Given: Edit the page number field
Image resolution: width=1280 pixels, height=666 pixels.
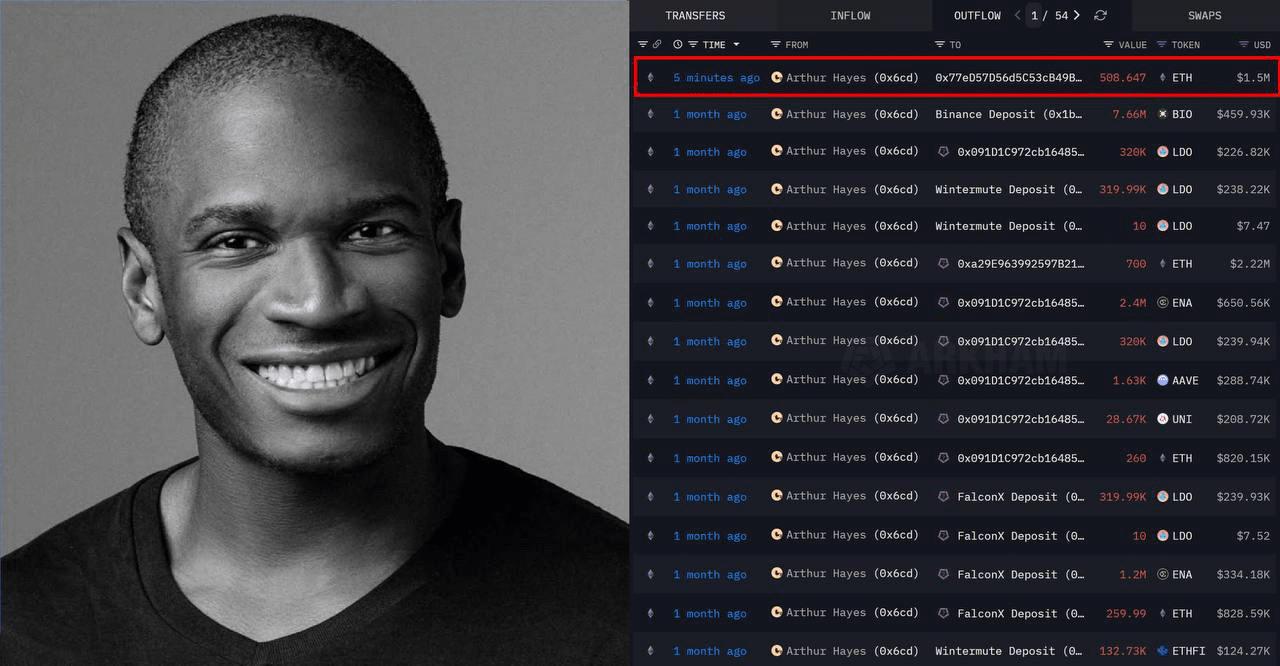Looking at the screenshot, I should 1035,15.
